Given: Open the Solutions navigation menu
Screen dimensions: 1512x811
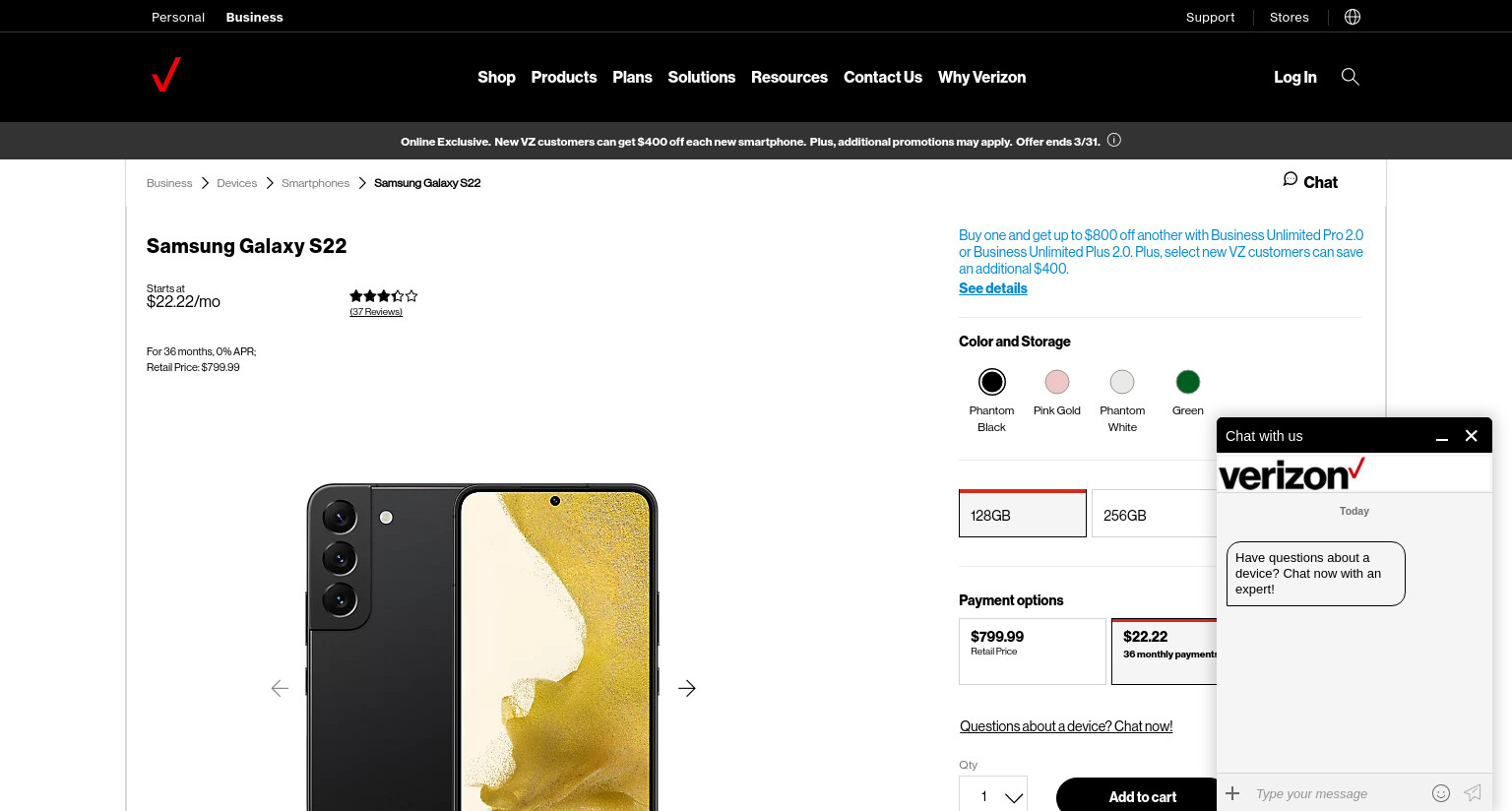Looking at the screenshot, I should click(x=702, y=77).
